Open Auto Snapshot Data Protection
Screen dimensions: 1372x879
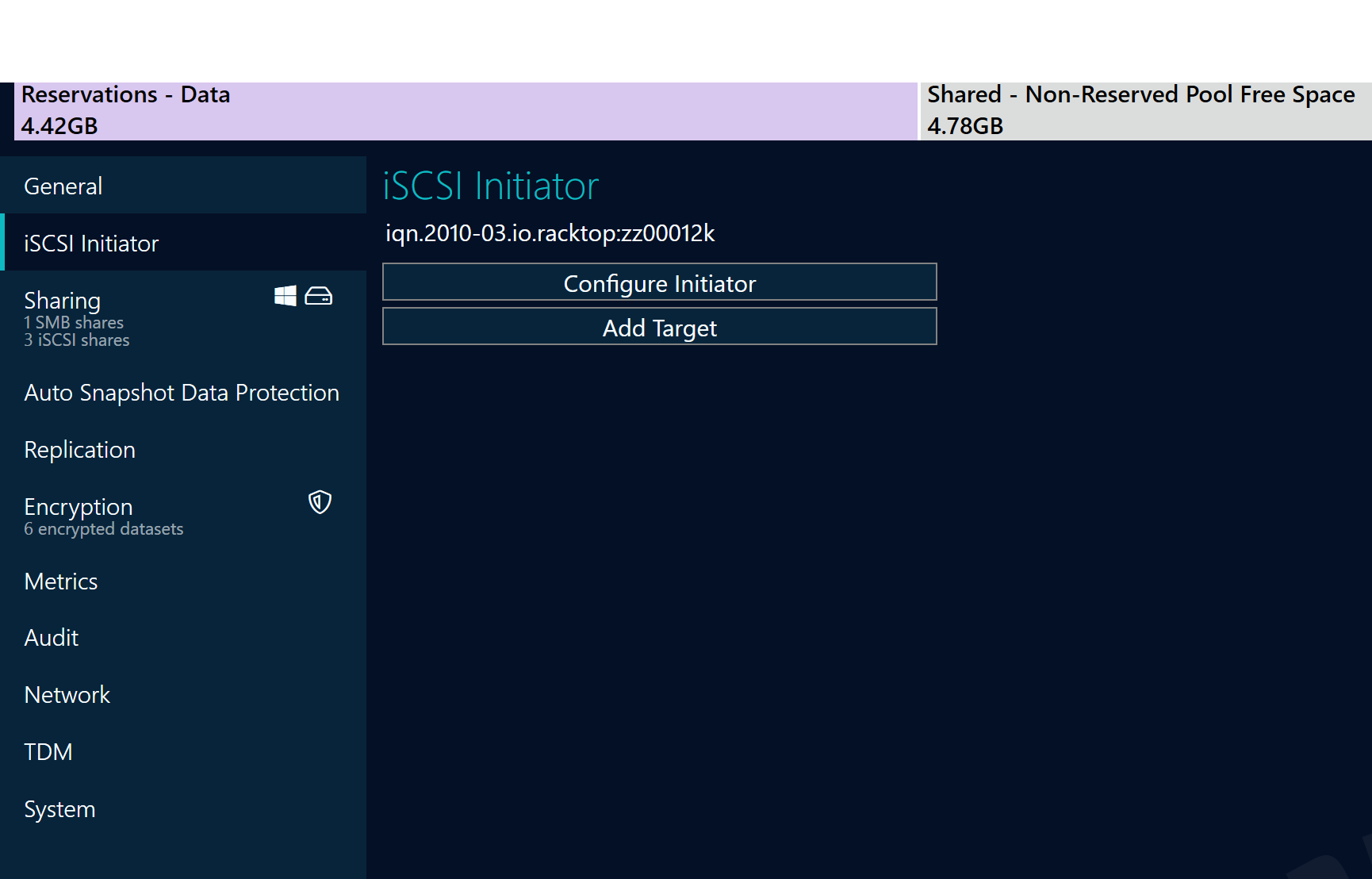click(x=182, y=392)
